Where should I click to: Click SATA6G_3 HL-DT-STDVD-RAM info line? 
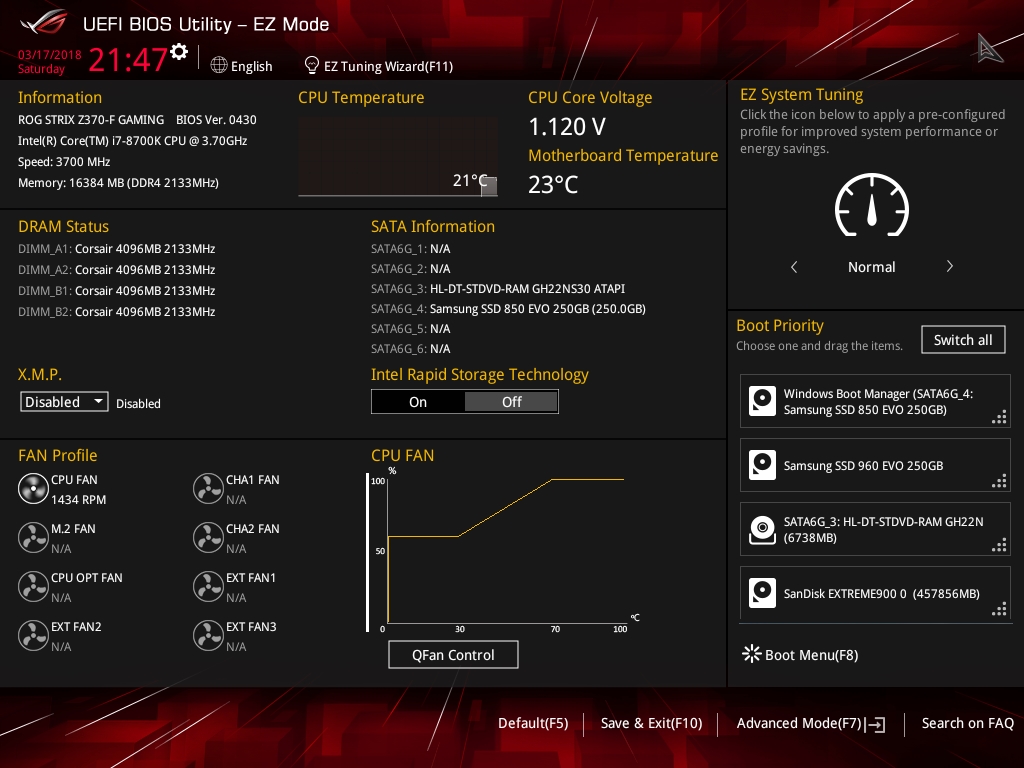point(498,289)
